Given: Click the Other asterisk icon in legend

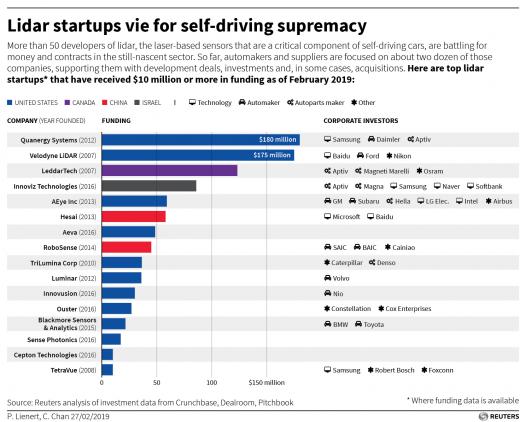Looking at the screenshot, I should [x=354, y=102].
